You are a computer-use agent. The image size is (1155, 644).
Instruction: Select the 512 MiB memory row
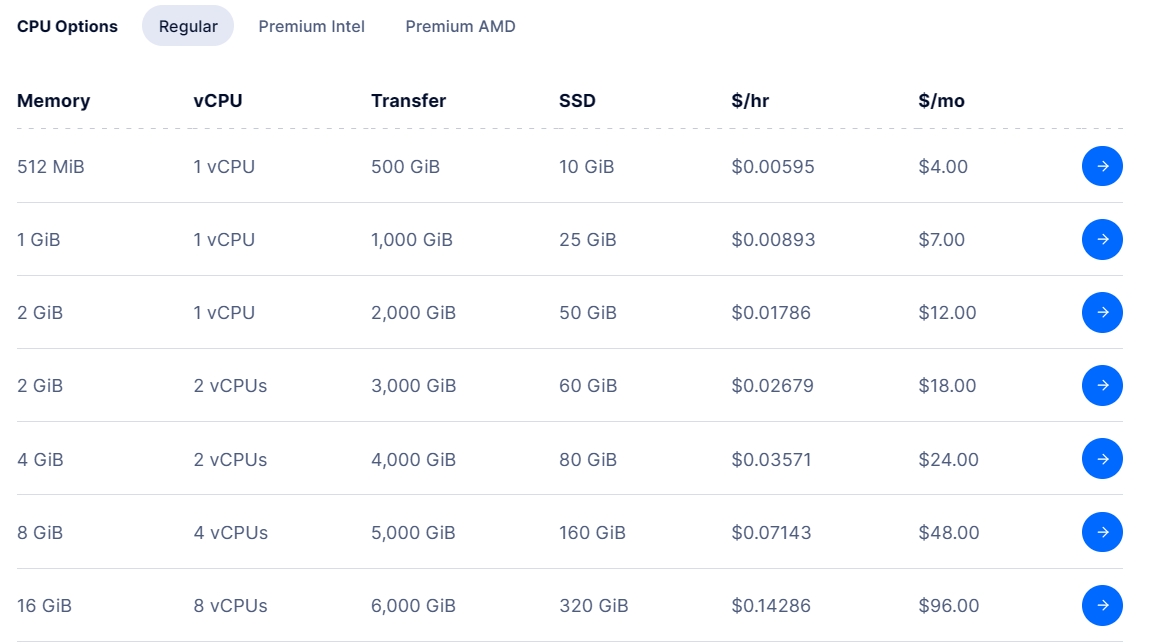point(51,166)
